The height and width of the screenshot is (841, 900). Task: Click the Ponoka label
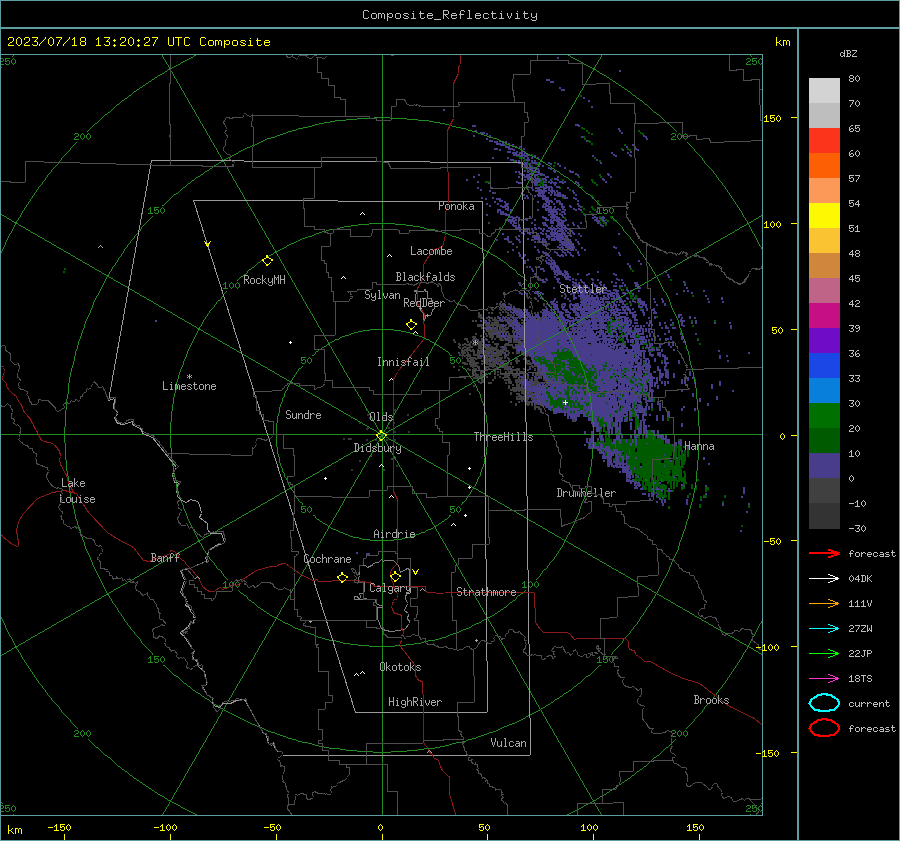[x=456, y=206]
